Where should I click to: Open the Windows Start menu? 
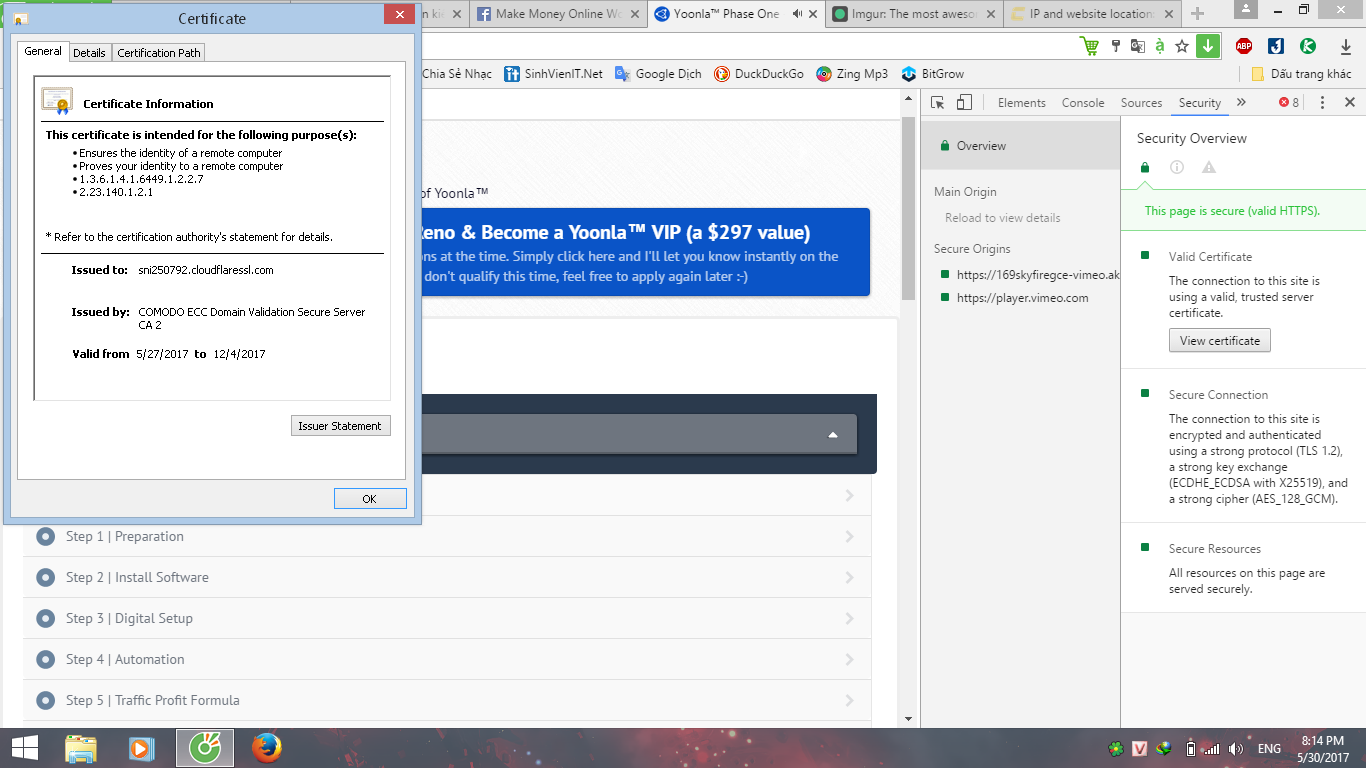tap(24, 748)
